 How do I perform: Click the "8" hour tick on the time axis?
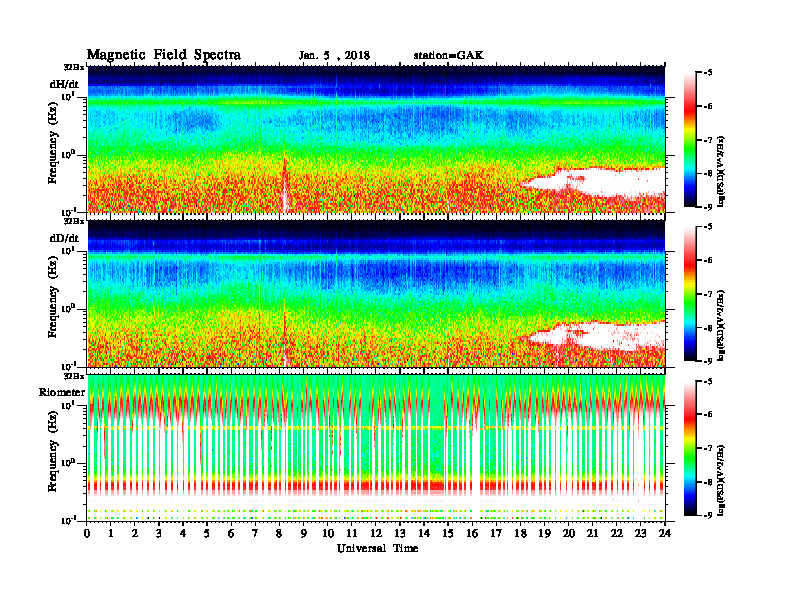click(x=279, y=533)
